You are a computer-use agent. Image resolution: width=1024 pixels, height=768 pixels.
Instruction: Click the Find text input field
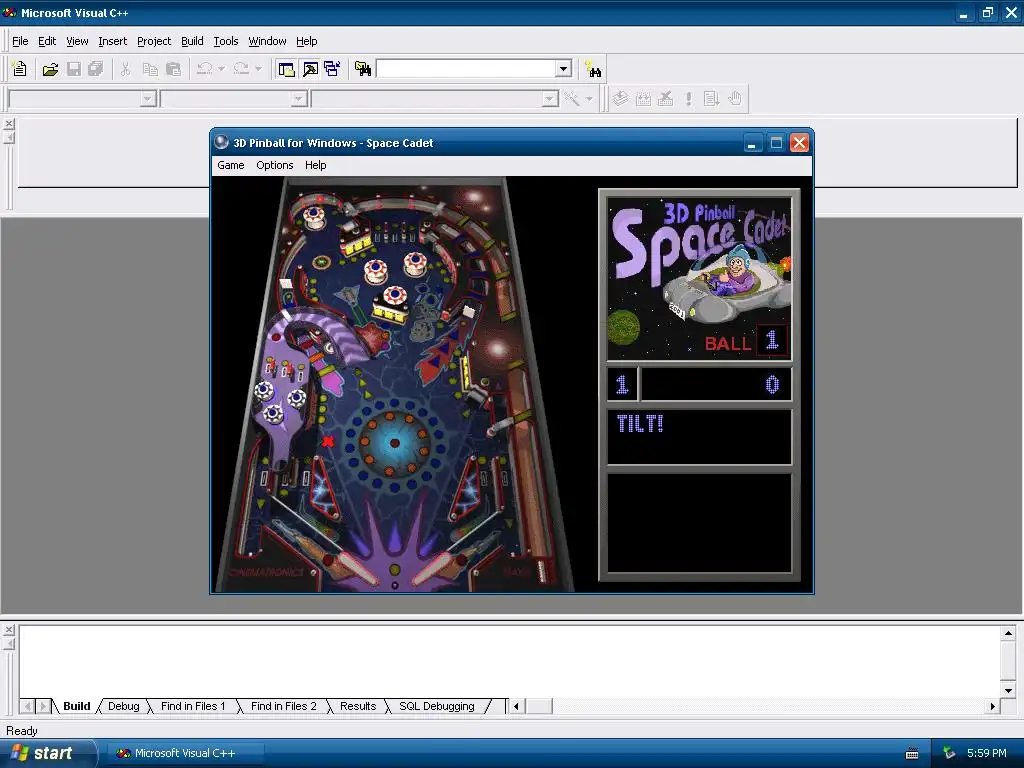point(466,69)
